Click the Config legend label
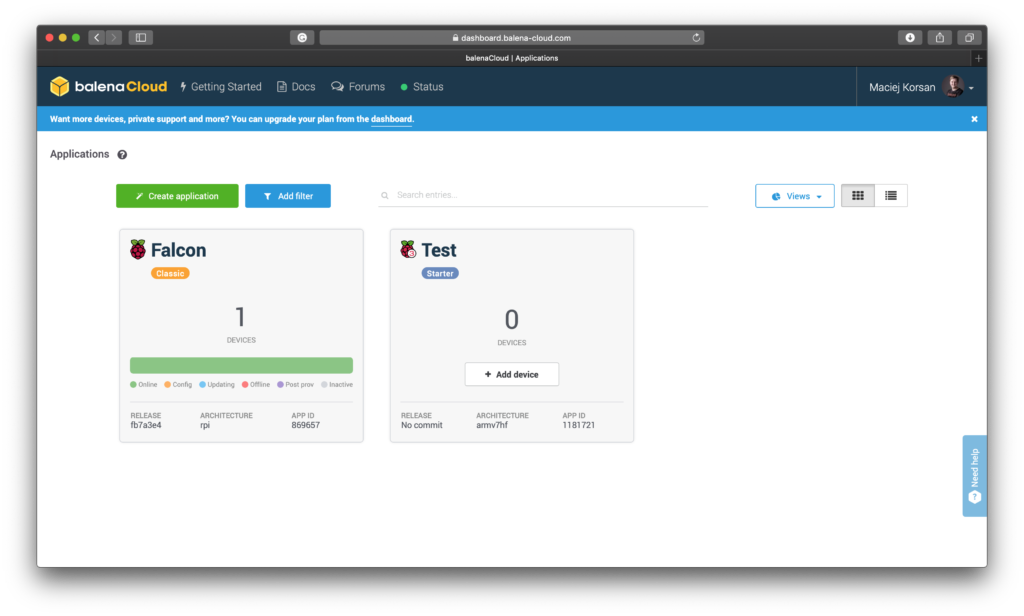Screen dimensions: 1024x616 click(182, 385)
